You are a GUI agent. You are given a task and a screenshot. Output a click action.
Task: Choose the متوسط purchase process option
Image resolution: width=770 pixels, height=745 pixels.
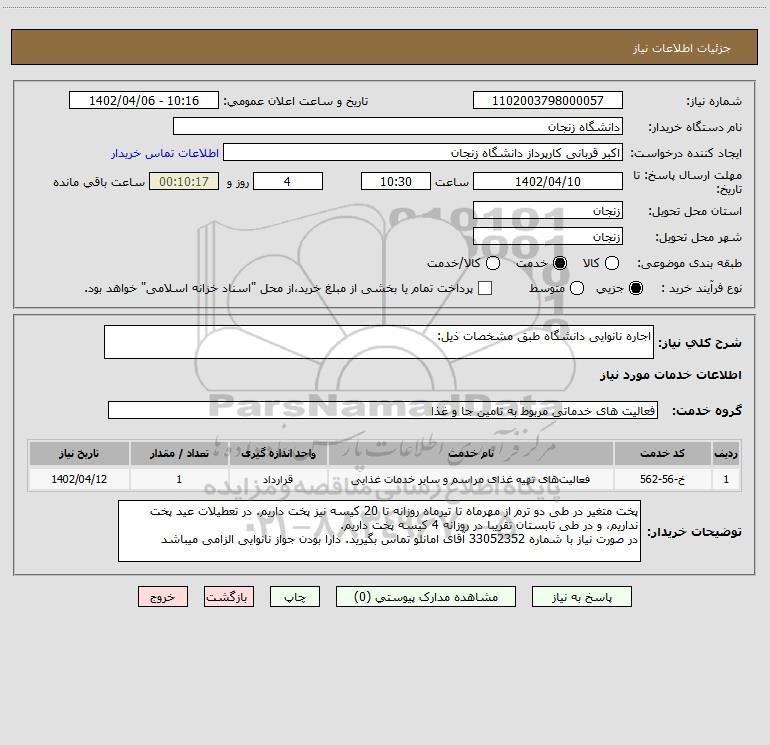tap(577, 288)
